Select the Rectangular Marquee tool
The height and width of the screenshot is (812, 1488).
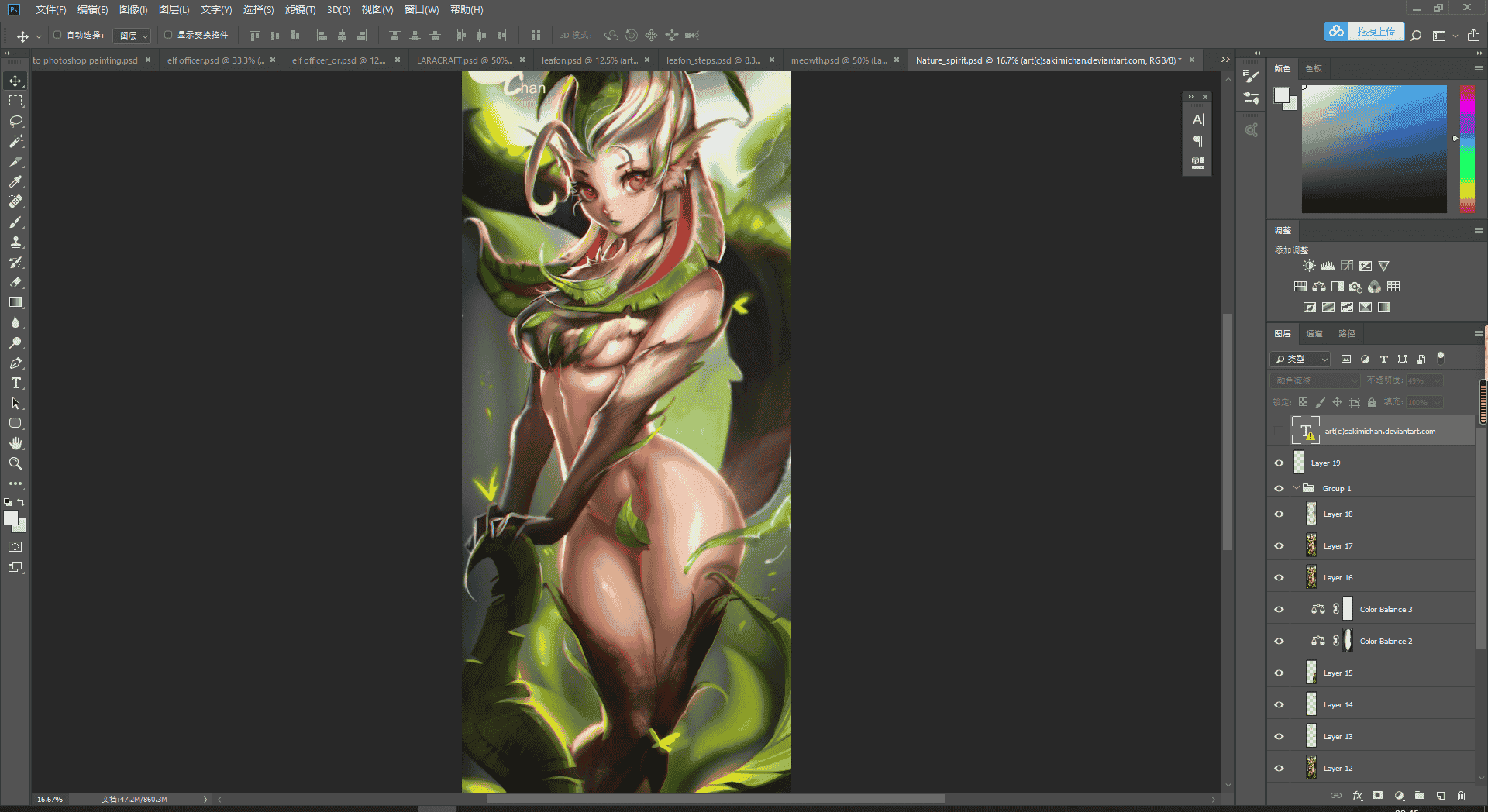[15, 101]
